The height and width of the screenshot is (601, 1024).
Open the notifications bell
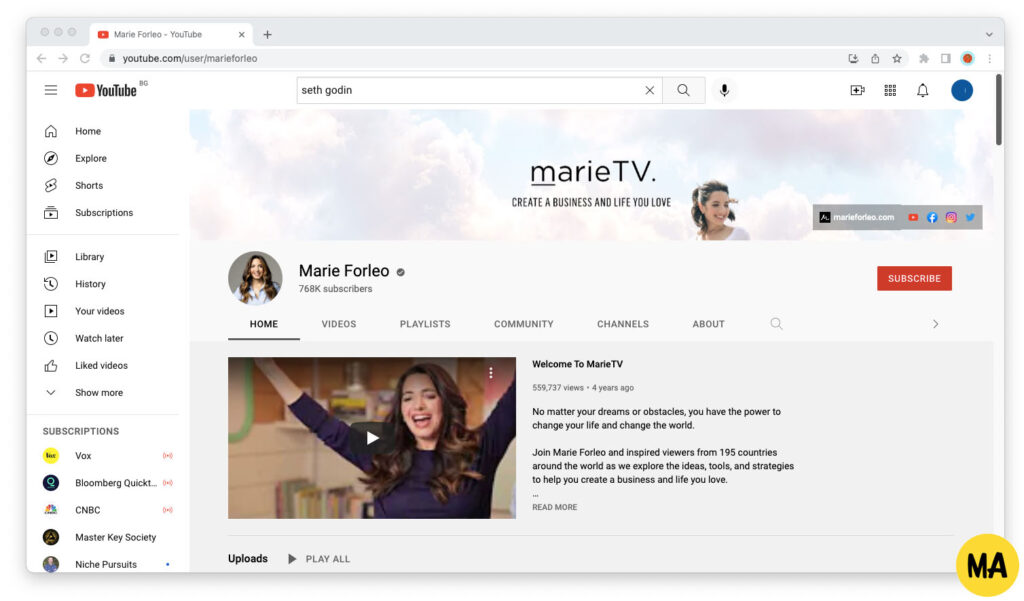click(x=922, y=90)
